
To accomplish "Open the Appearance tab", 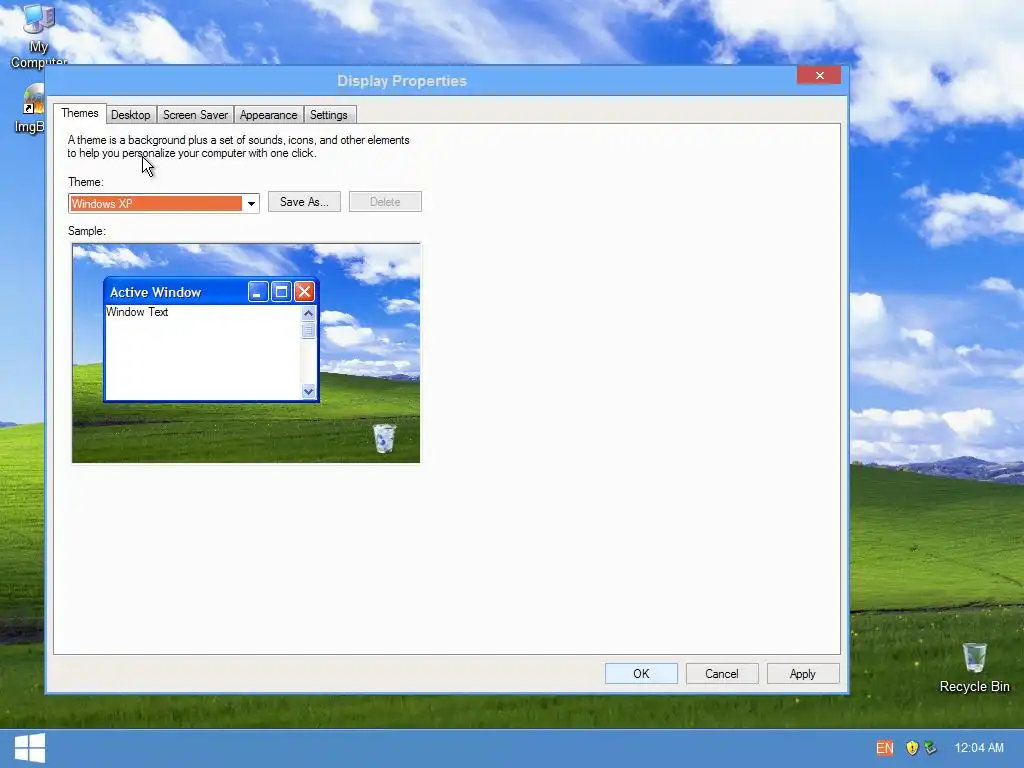I will (268, 115).
